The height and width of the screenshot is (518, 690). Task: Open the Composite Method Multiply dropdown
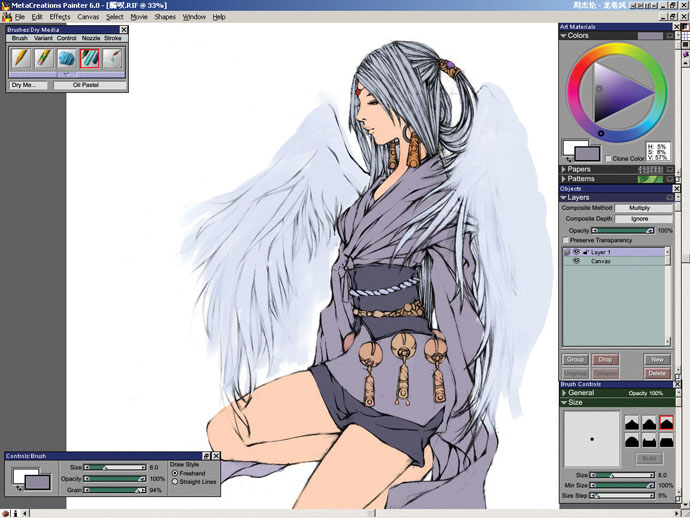click(643, 208)
